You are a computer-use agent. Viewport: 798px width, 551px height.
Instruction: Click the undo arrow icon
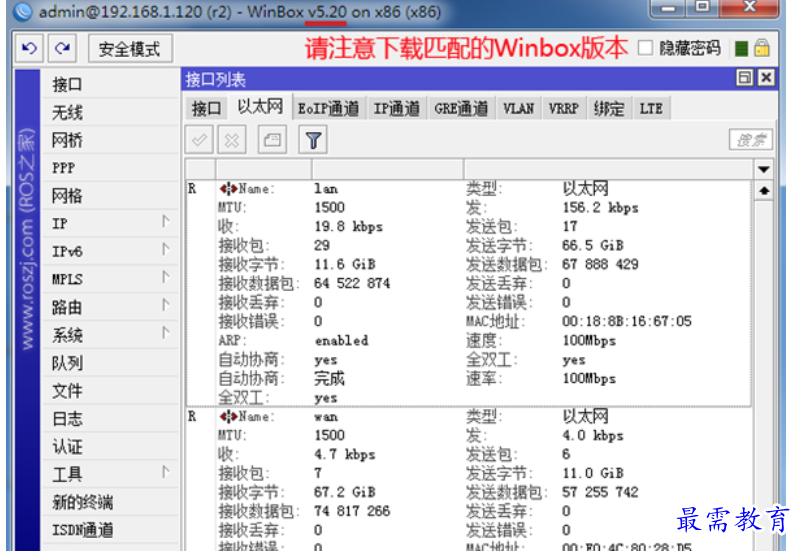click(x=30, y=48)
